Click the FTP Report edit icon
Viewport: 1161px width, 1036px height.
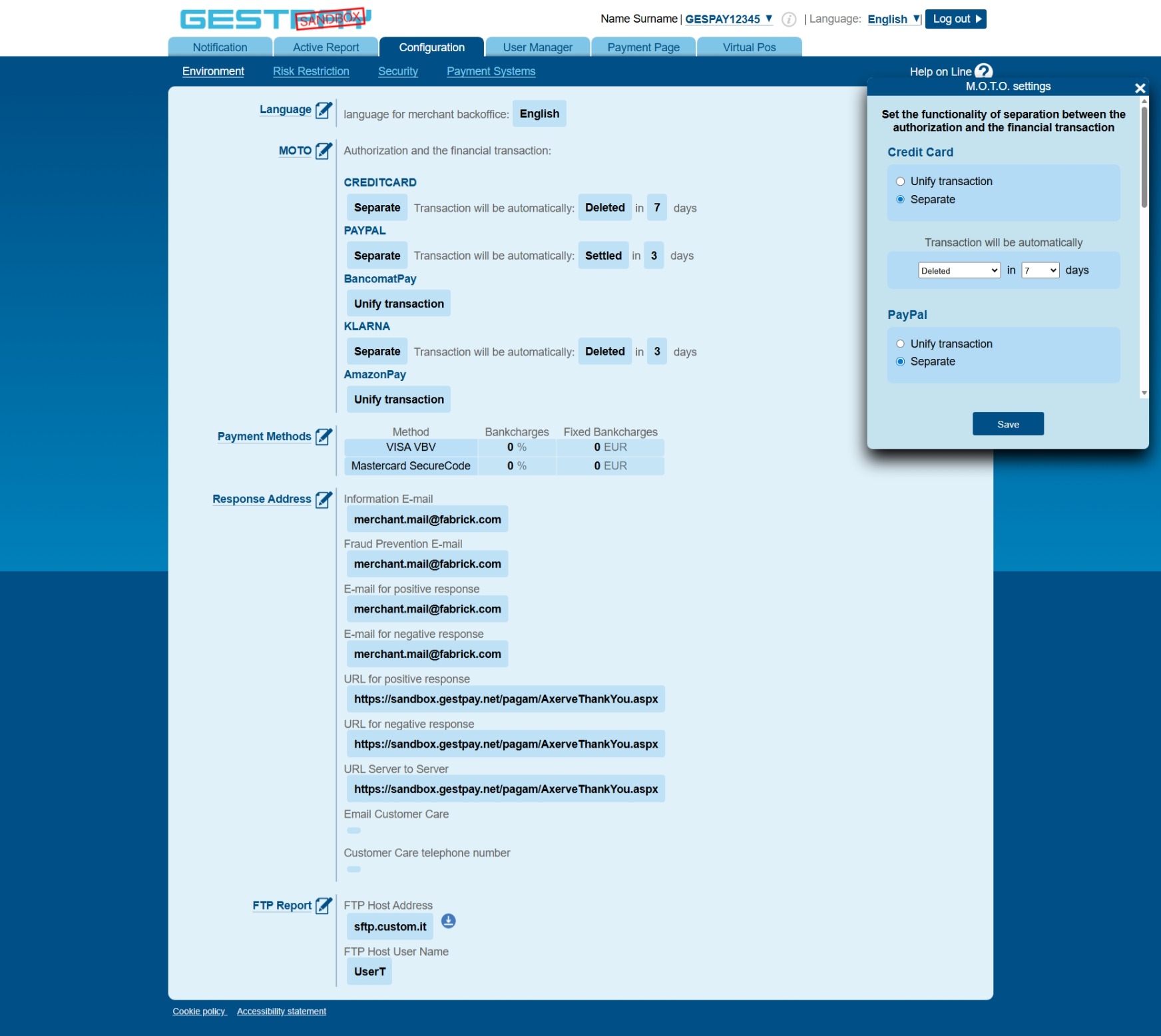pyautogui.click(x=324, y=906)
